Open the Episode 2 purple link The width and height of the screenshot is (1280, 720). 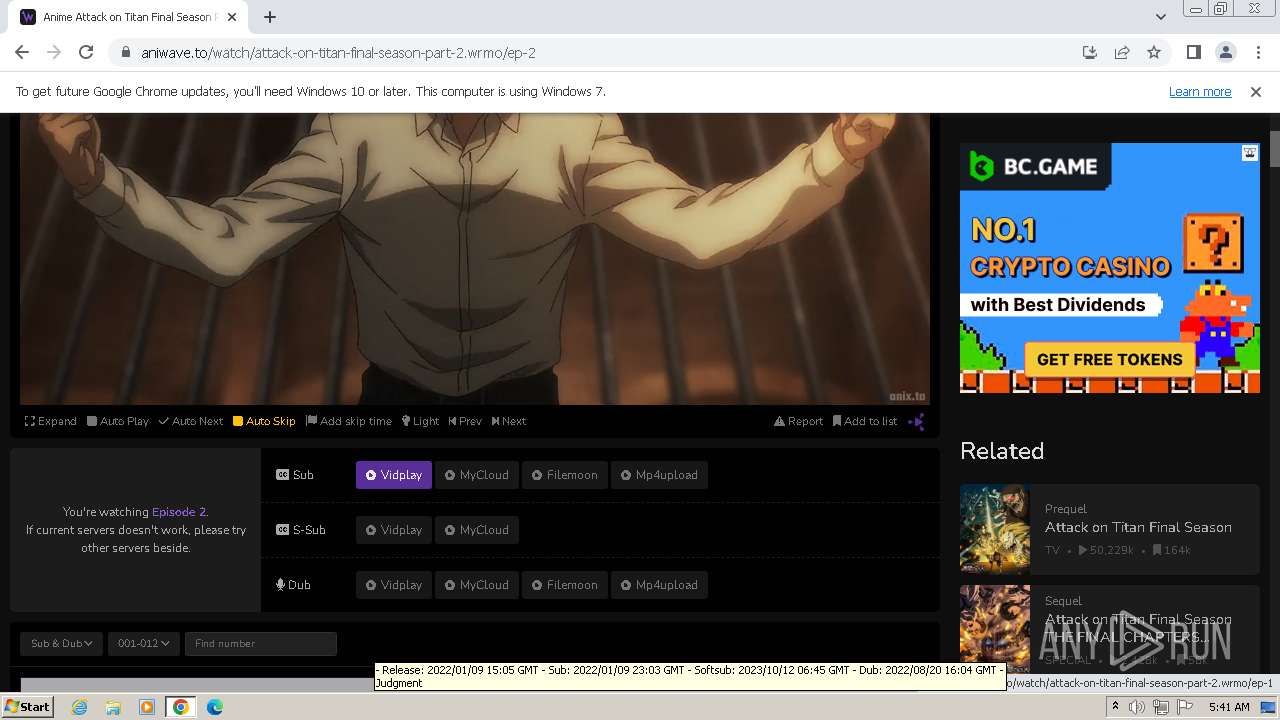pos(179,512)
